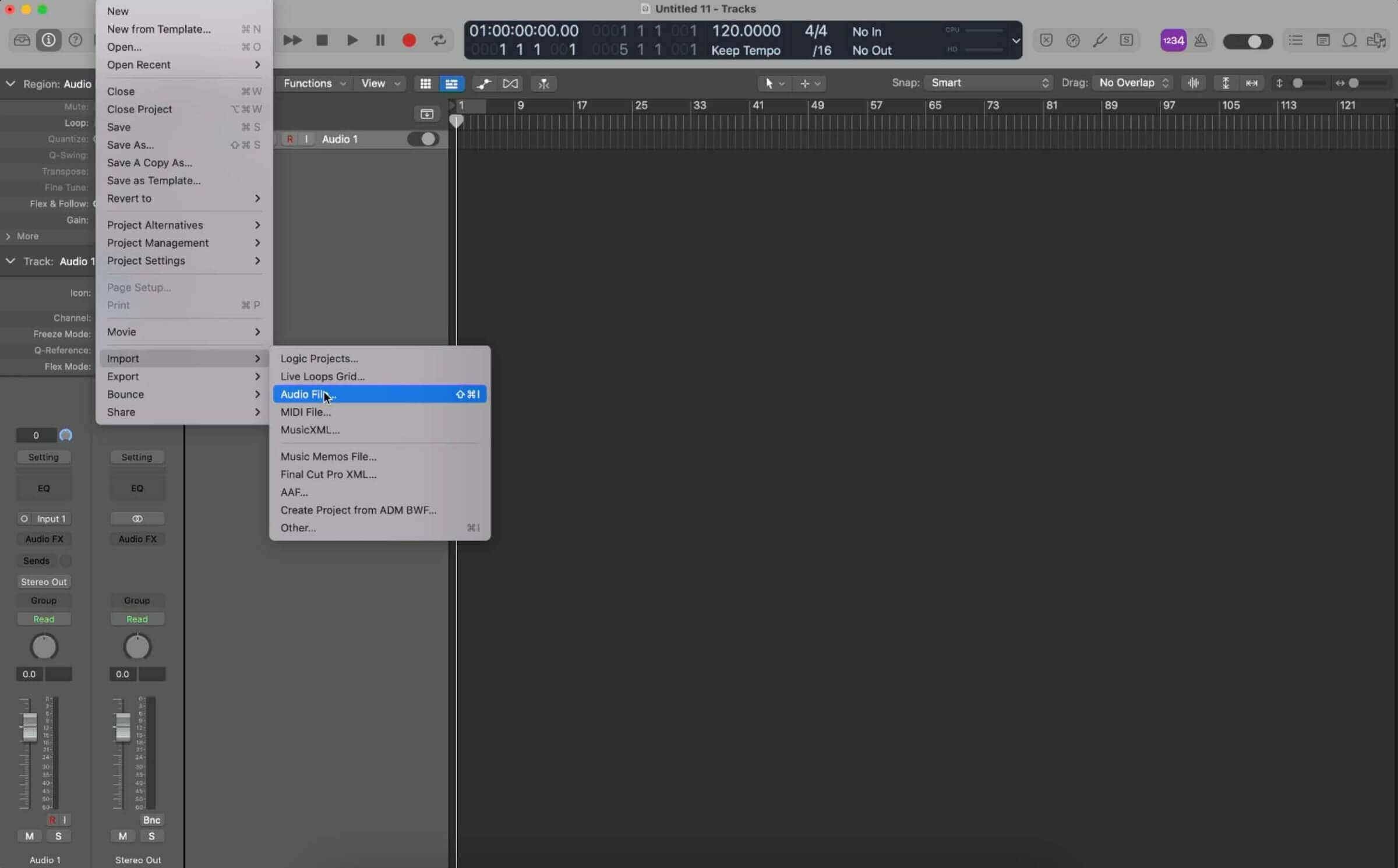Mute the Audio 1 channel strip
The image size is (1398, 868).
(x=29, y=836)
